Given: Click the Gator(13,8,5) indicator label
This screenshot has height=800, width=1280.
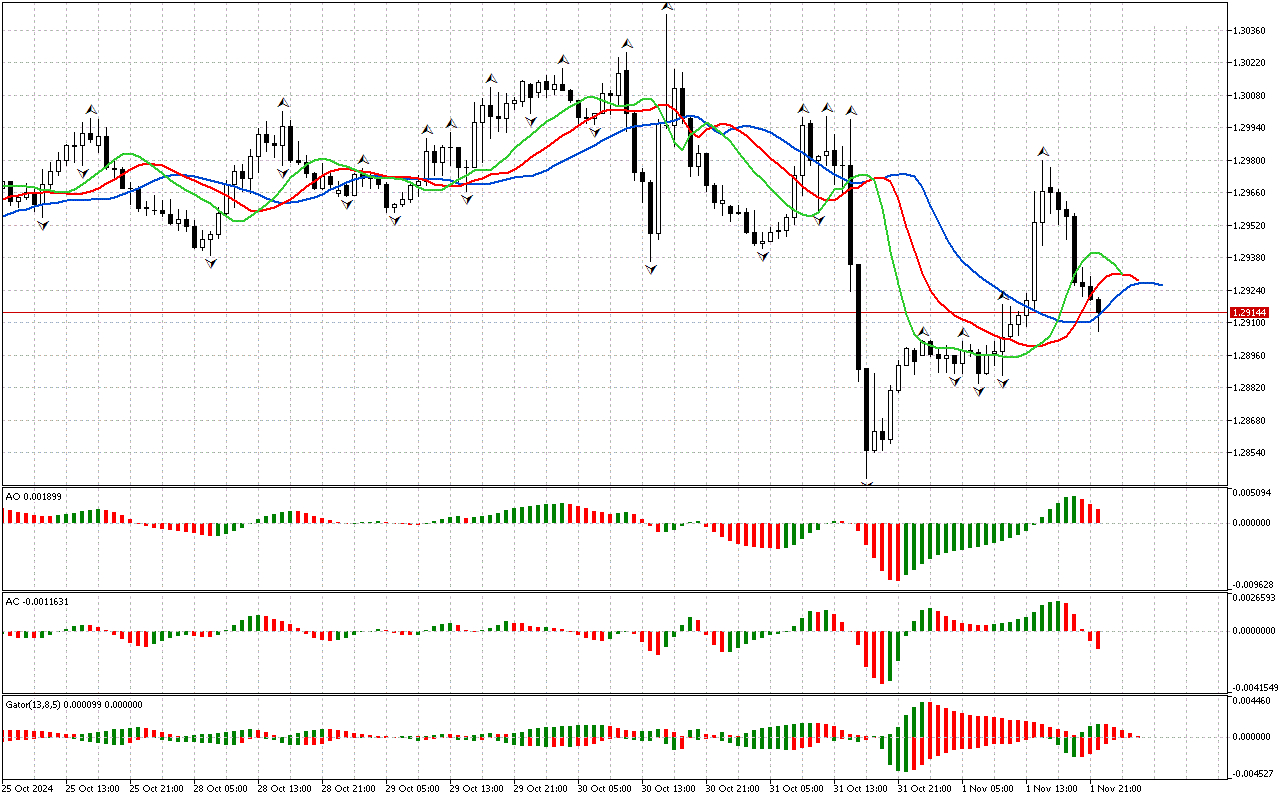Looking at the screenshot, I should click(x=73, y=704).
